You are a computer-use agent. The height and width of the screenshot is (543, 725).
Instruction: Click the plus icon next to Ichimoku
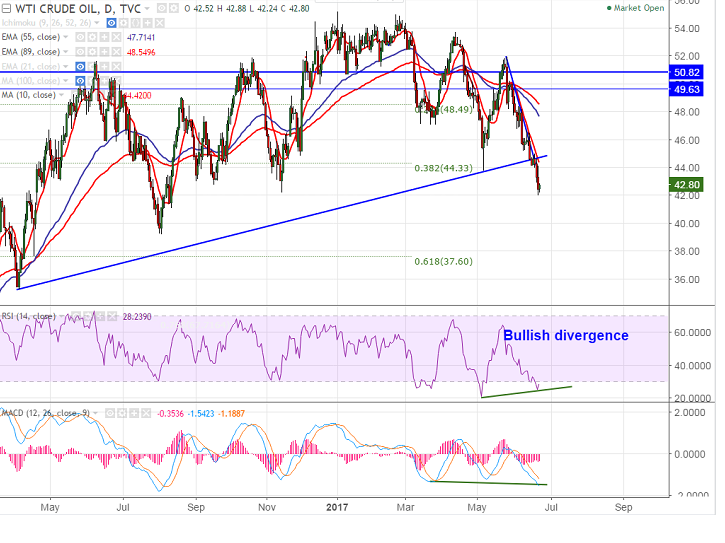click(147, 23)
